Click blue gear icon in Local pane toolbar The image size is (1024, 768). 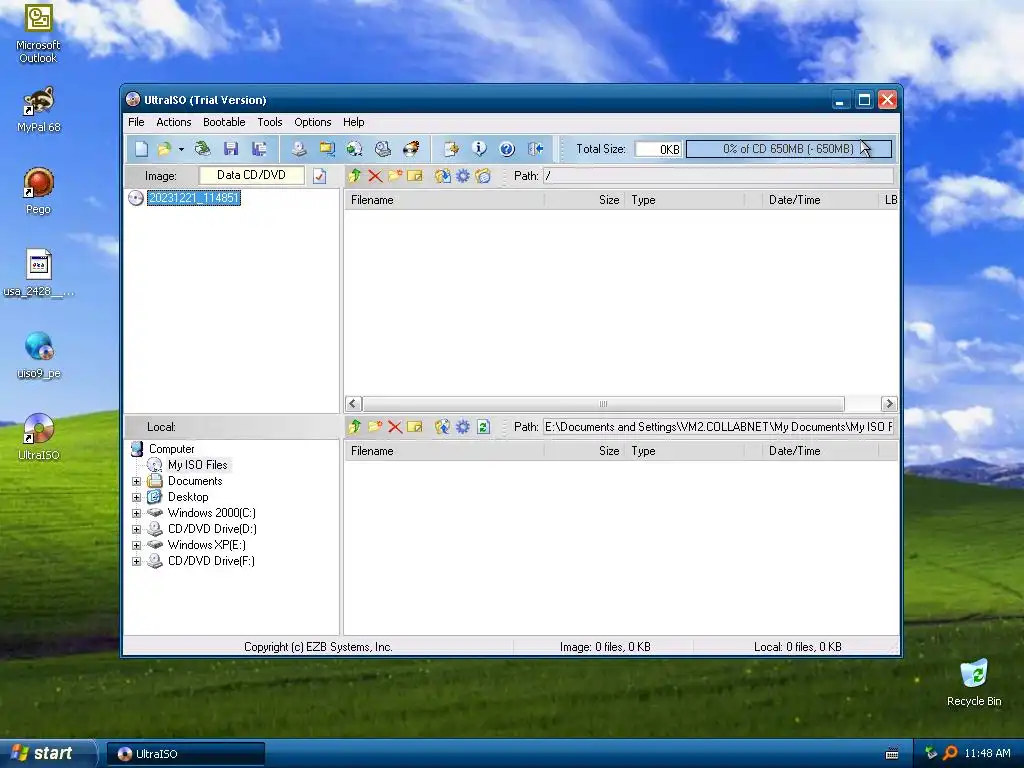coord(462,427)
